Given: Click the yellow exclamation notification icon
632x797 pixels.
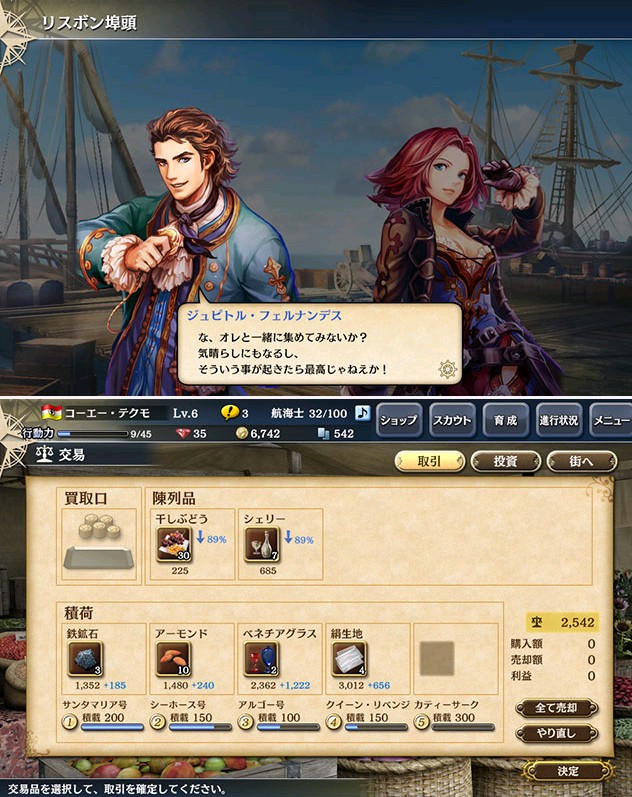Looking at the screenshot, I should (230, 413).
